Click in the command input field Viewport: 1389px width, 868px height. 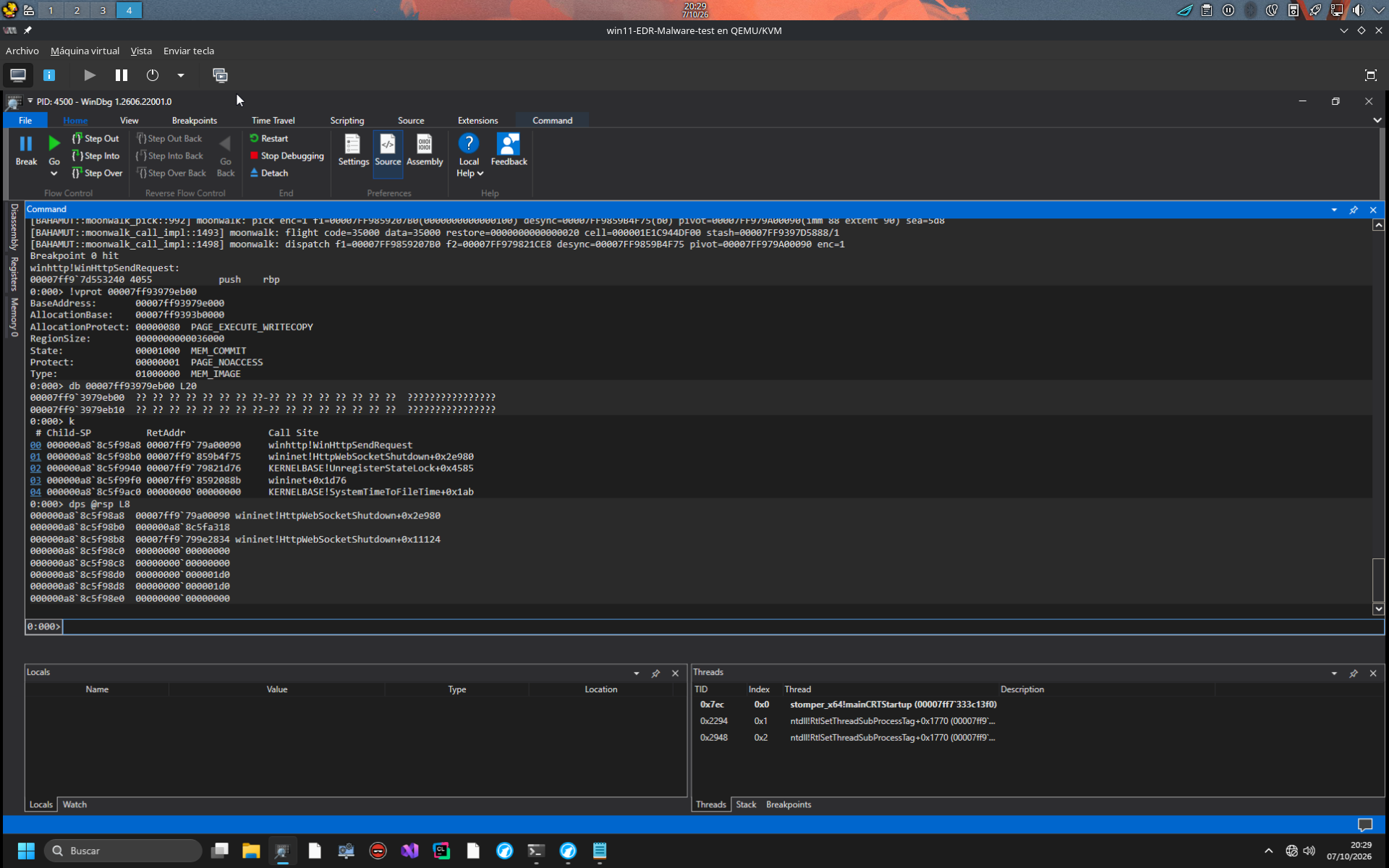[x=722, y=626]
